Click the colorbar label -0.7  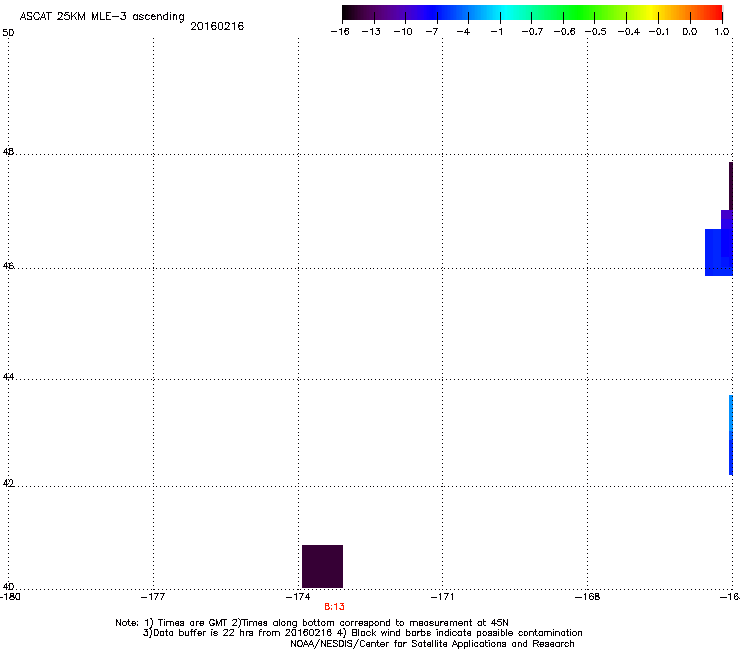pos(532,32)
